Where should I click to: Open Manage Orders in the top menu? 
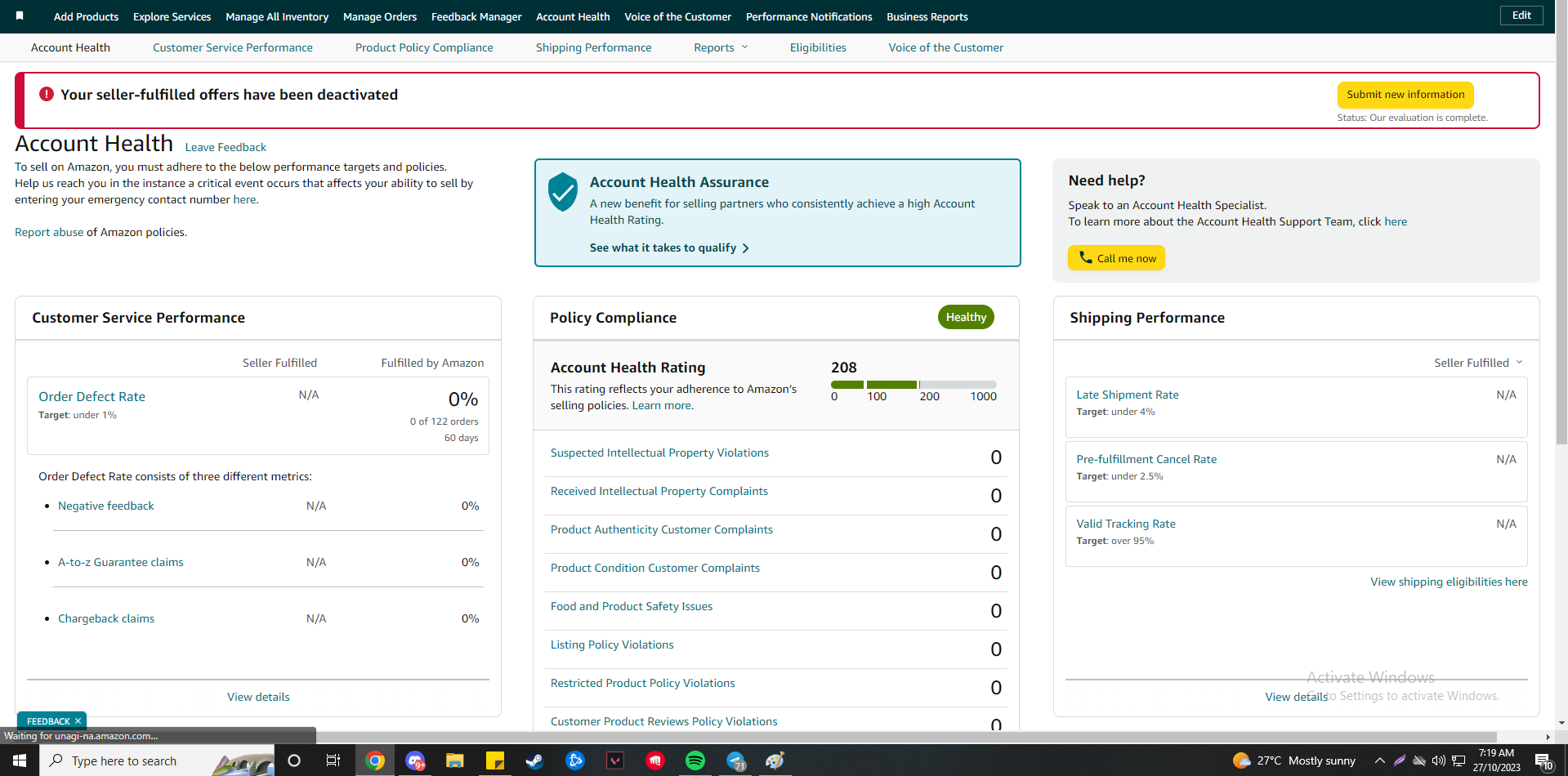pyautogui.click(x=380, y=16)
